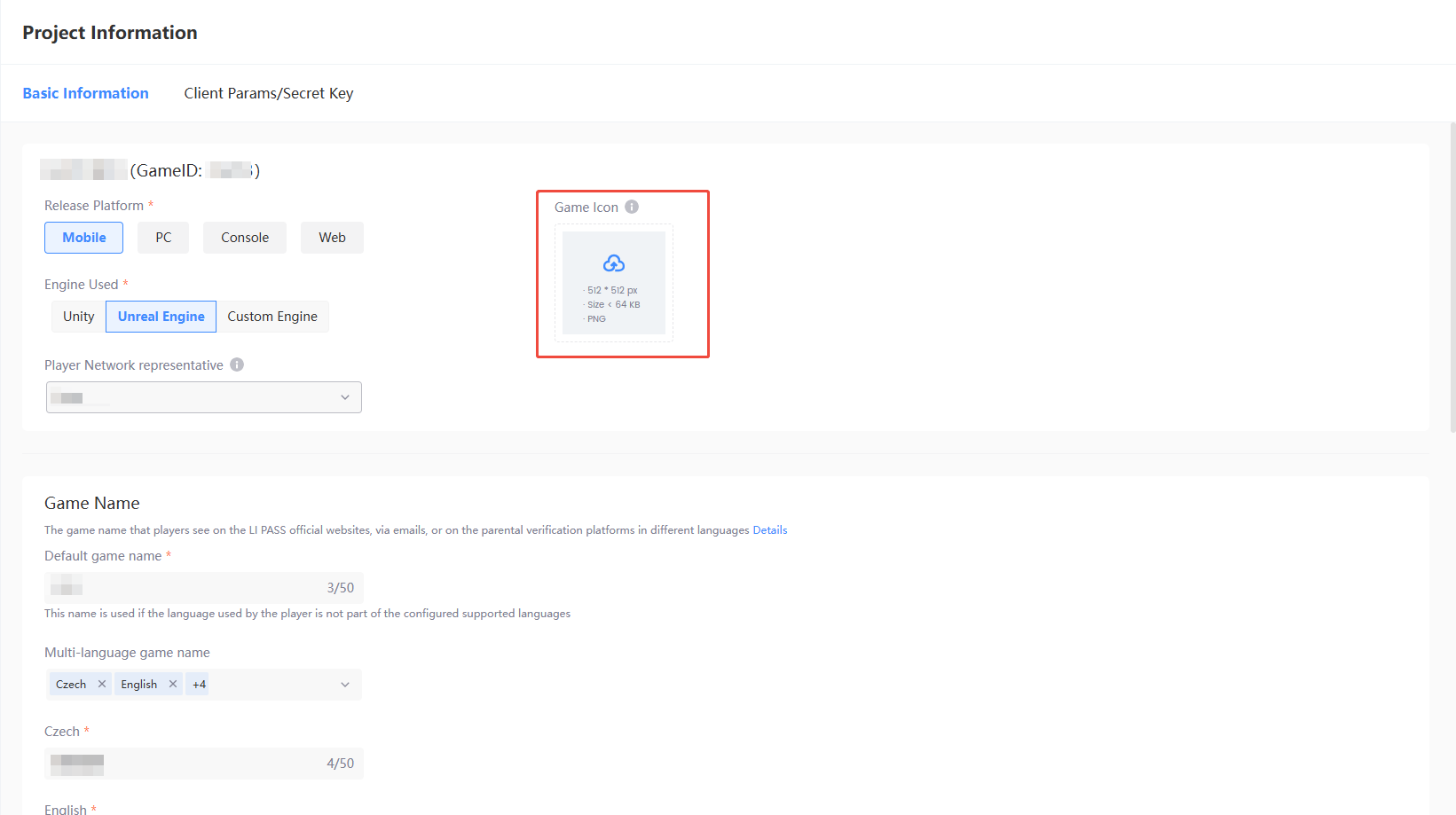Switch to Basic Information tab
The height and width of the screenshot is (815, 1456).
coord(85,93)
